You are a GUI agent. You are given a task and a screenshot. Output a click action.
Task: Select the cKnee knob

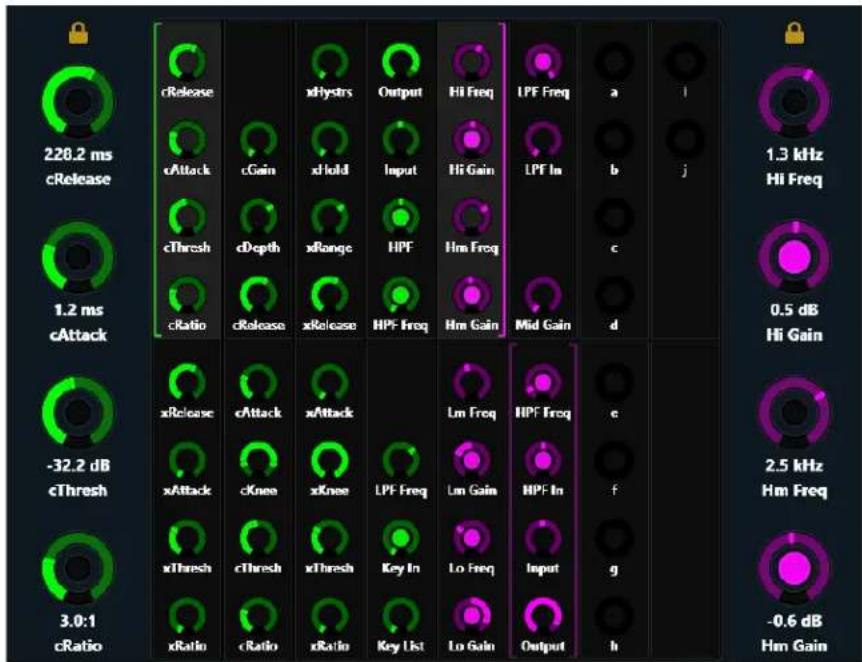[x=258, y=461]
